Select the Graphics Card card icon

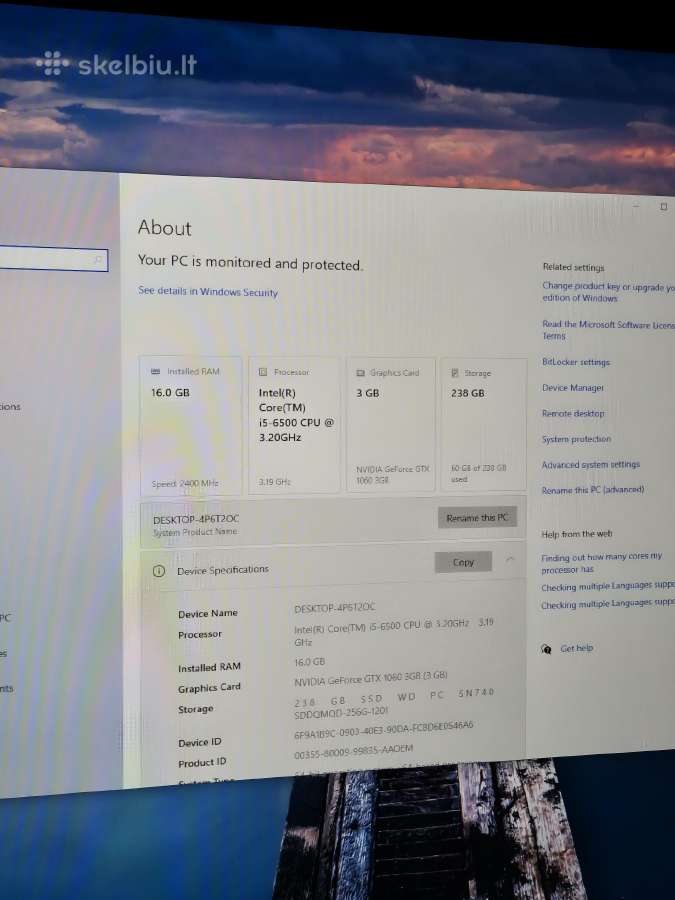tap(361, 373)
